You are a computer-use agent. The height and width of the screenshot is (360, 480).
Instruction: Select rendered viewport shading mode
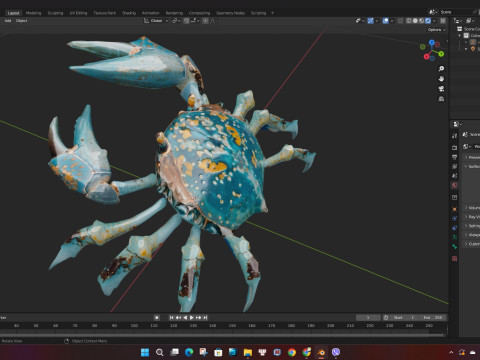pyautogui.click(x=428, y=21)
